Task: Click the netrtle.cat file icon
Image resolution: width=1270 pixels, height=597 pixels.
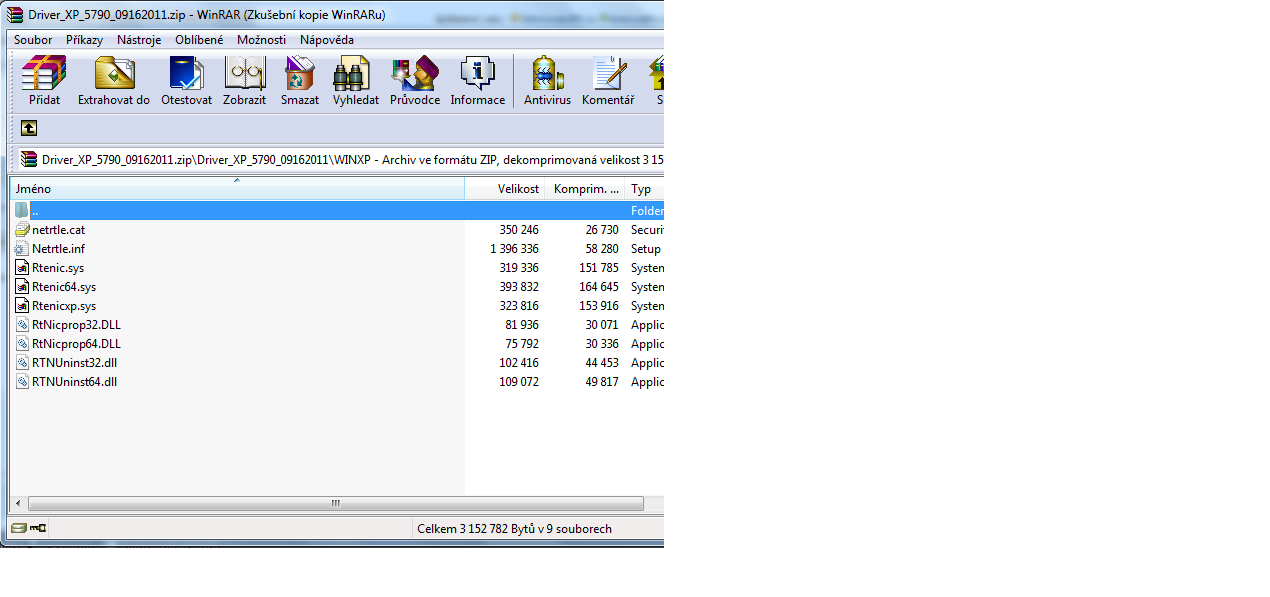Action: 23,230
